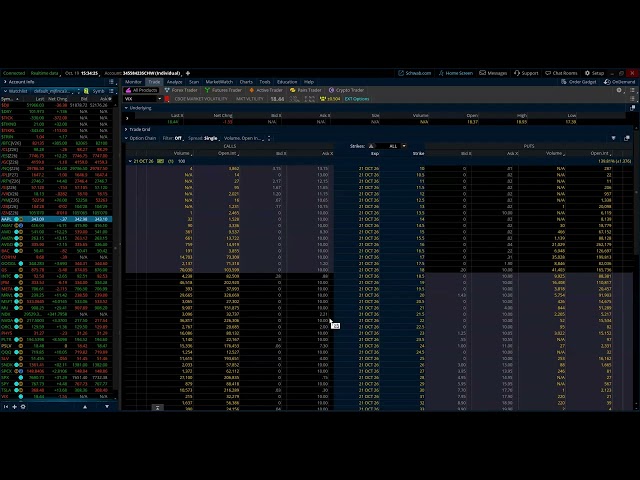This screenshot has width=640, height=480.
Task: Open Crypto Trader
Action: (346, 90)
